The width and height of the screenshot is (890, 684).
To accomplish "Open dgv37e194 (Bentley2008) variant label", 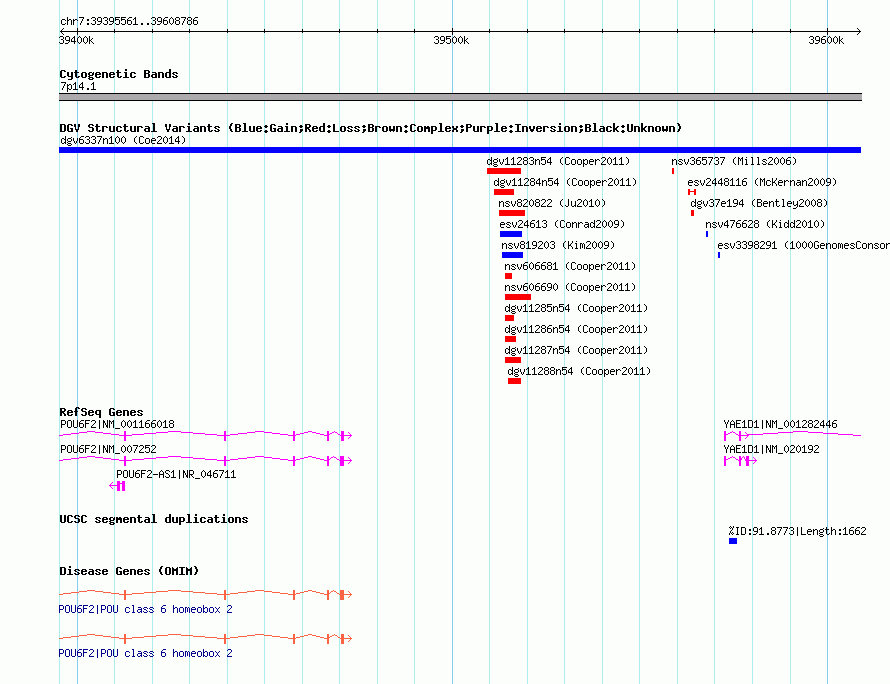I will click(759, 203).
